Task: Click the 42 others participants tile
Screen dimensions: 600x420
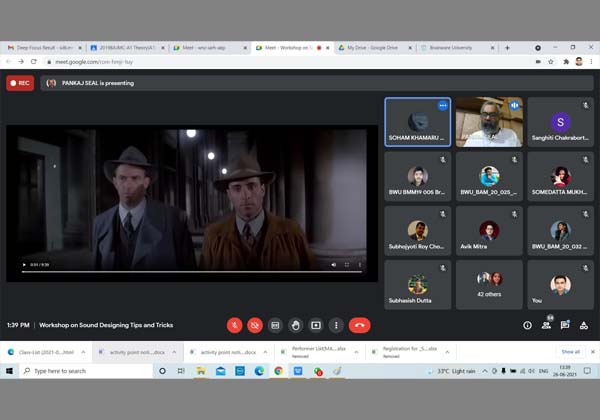Action: tap(489, 285)
